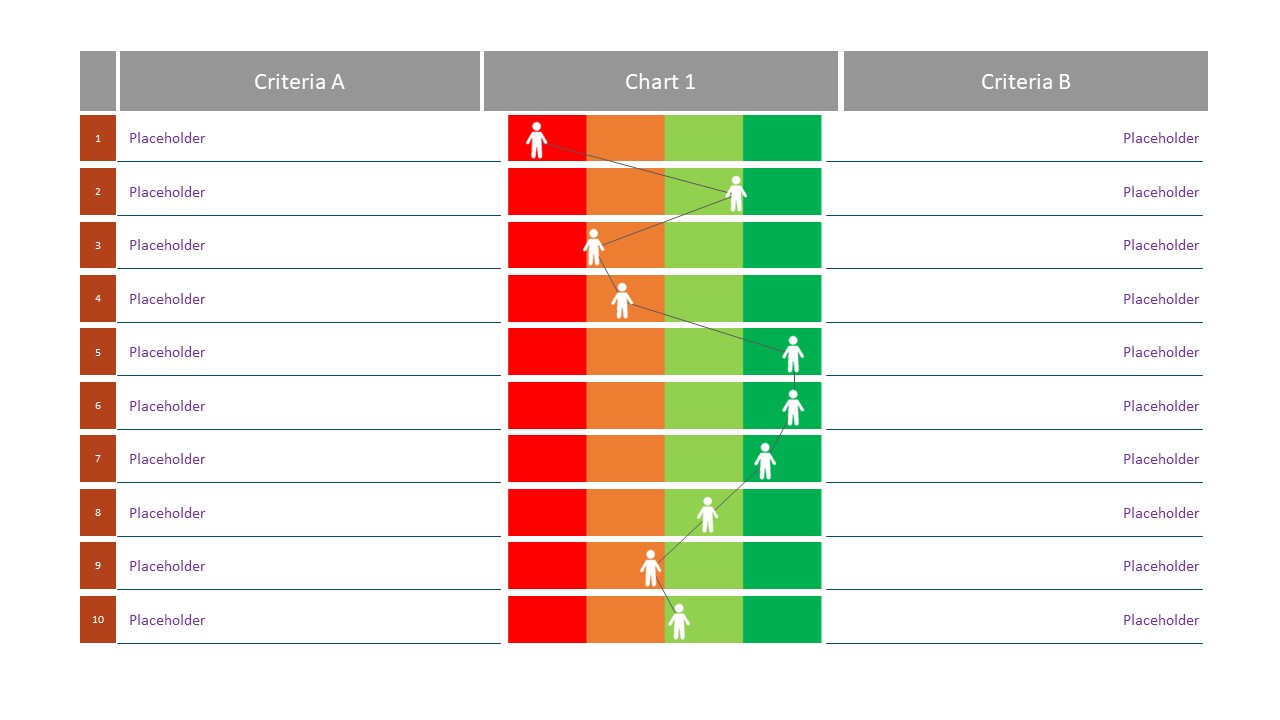Select the Criteria B header

(1025, 82)
